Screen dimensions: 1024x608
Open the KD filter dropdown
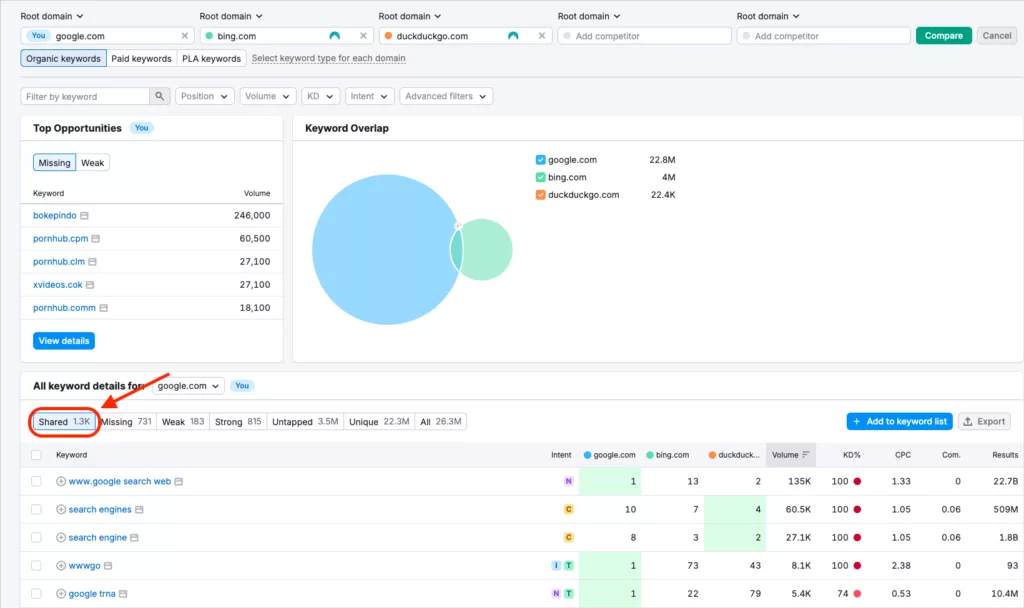click(x=320, y=96)
